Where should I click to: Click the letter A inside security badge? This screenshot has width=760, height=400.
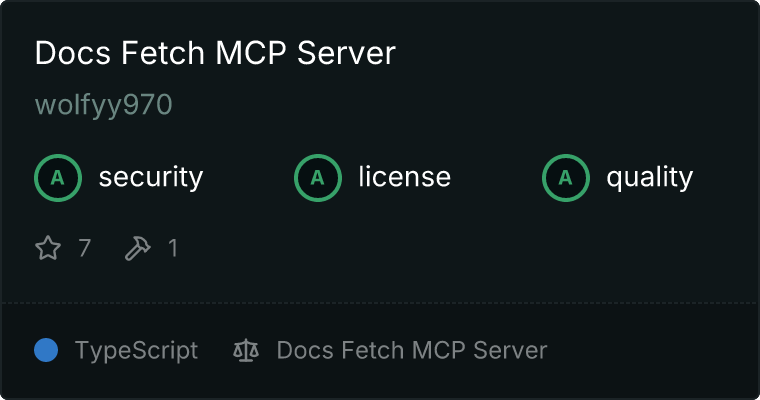pyautogui.click(x=58, y=178)
